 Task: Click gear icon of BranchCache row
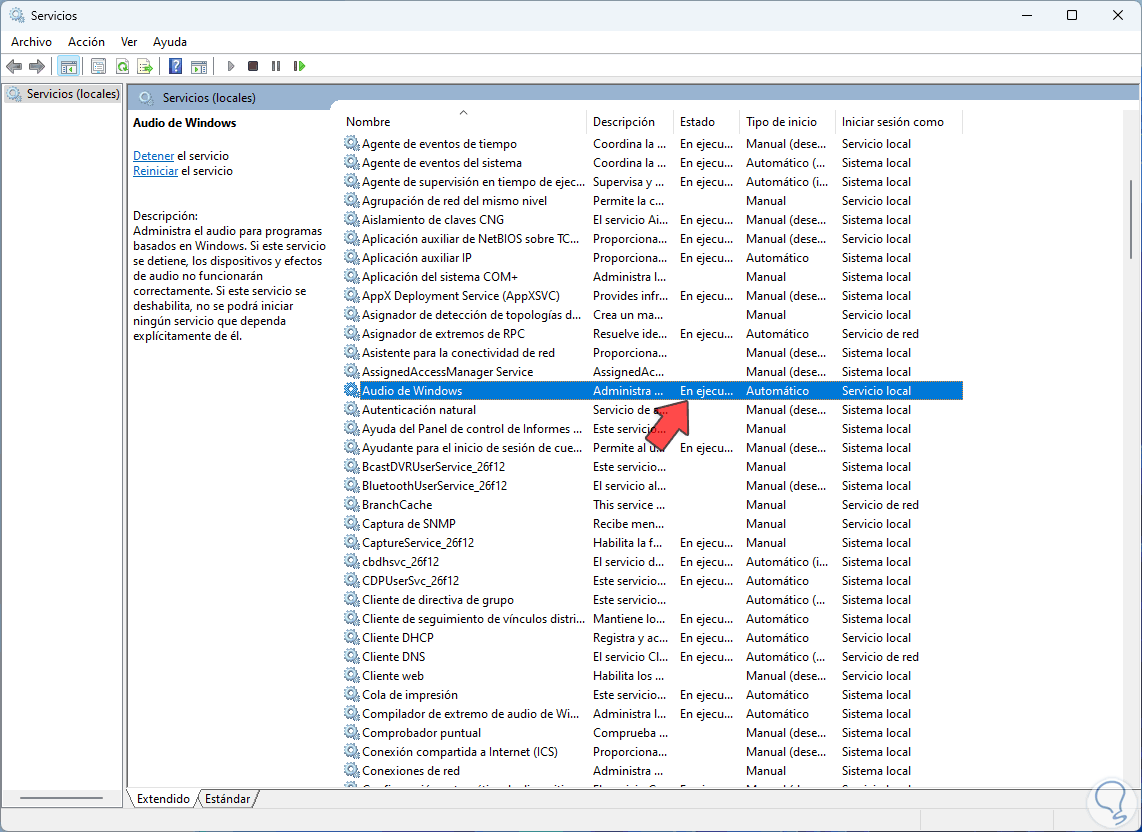[x=352, y=504]
